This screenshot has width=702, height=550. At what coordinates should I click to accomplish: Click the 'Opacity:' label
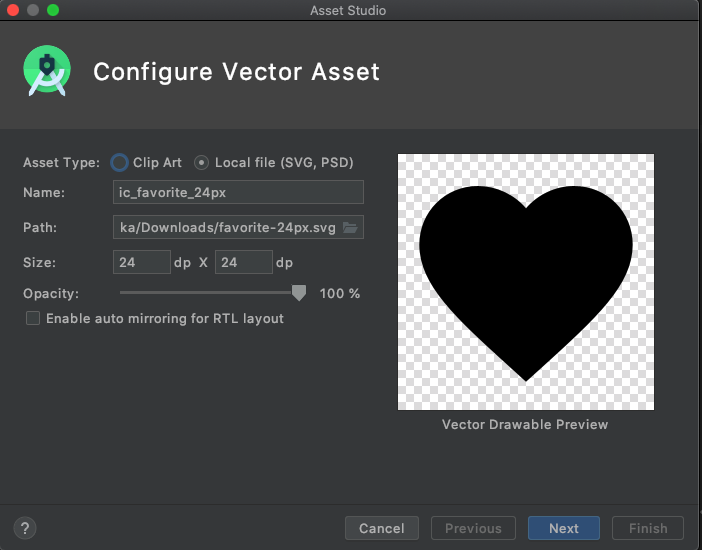point(51,293)
